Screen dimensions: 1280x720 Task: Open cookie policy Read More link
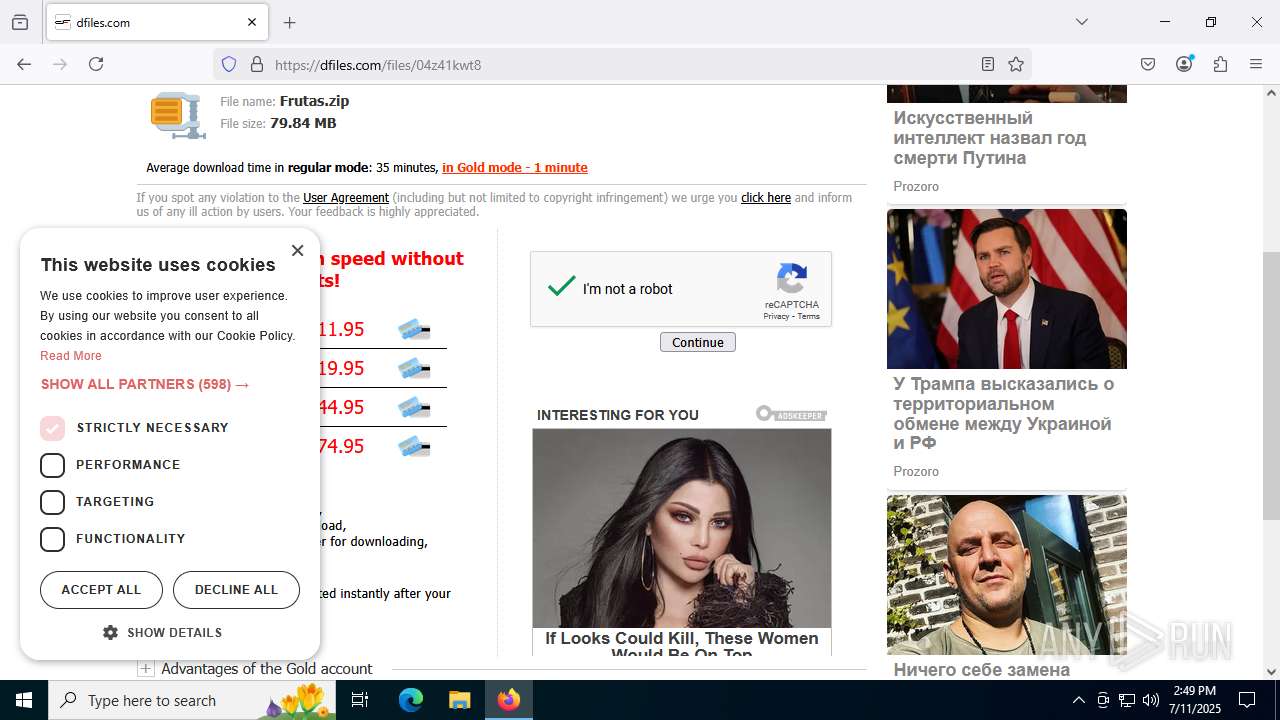pos(71,356)
